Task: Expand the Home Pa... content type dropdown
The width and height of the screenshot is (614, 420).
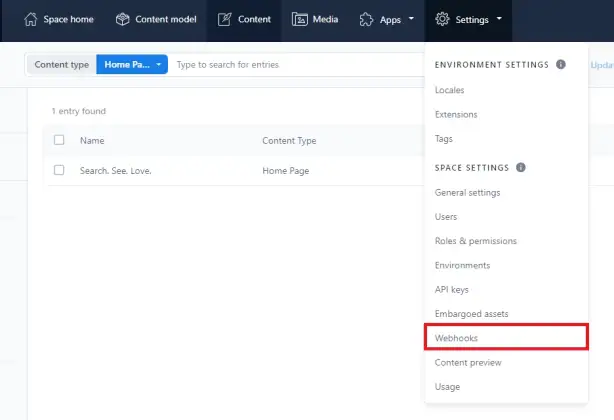Action: point(132,64)
